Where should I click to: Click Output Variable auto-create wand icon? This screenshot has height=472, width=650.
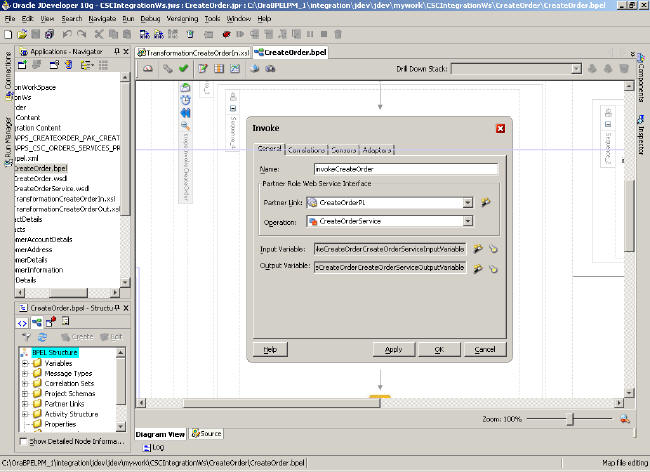[478, 269]
